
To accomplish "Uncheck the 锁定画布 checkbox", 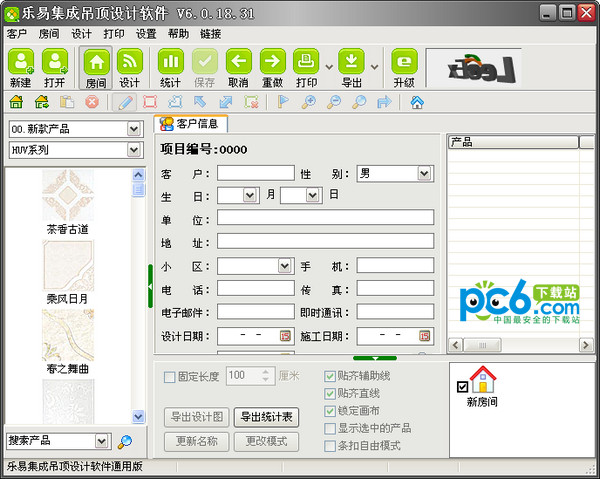I will (331, 410).
